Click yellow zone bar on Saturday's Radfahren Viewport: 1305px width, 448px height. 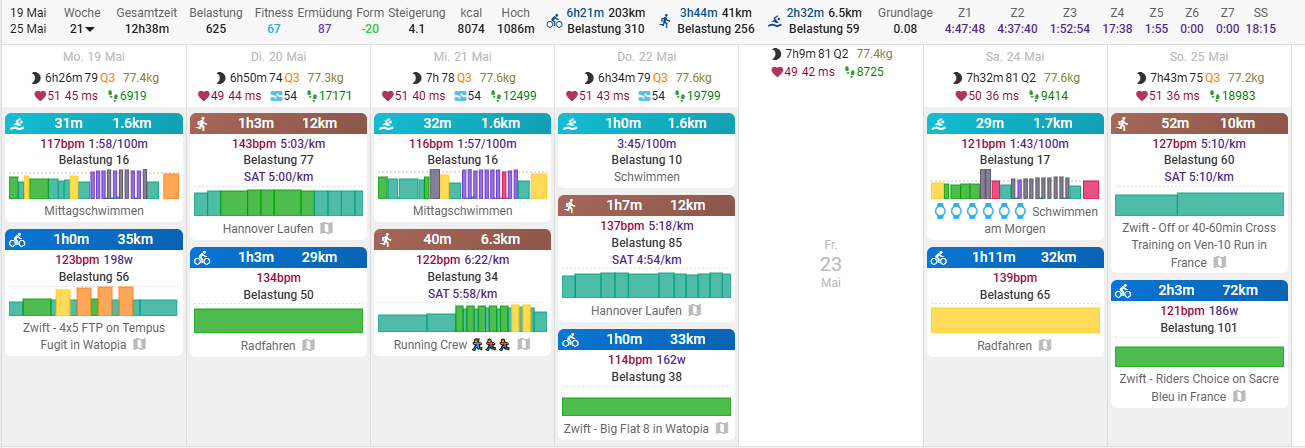(1015, 320)
